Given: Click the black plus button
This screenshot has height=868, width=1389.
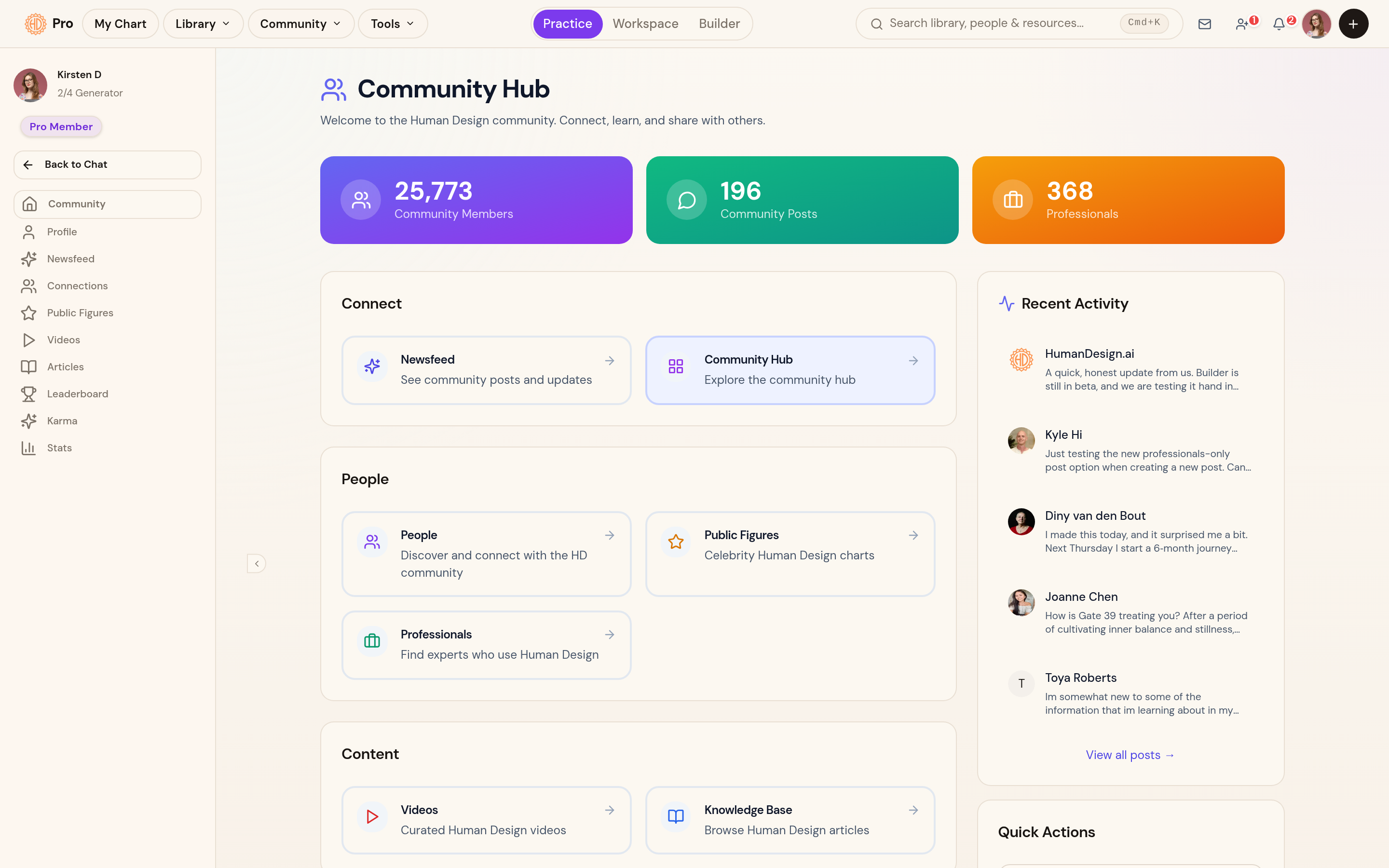Looking at the screenshot, I should [1353, 24].
